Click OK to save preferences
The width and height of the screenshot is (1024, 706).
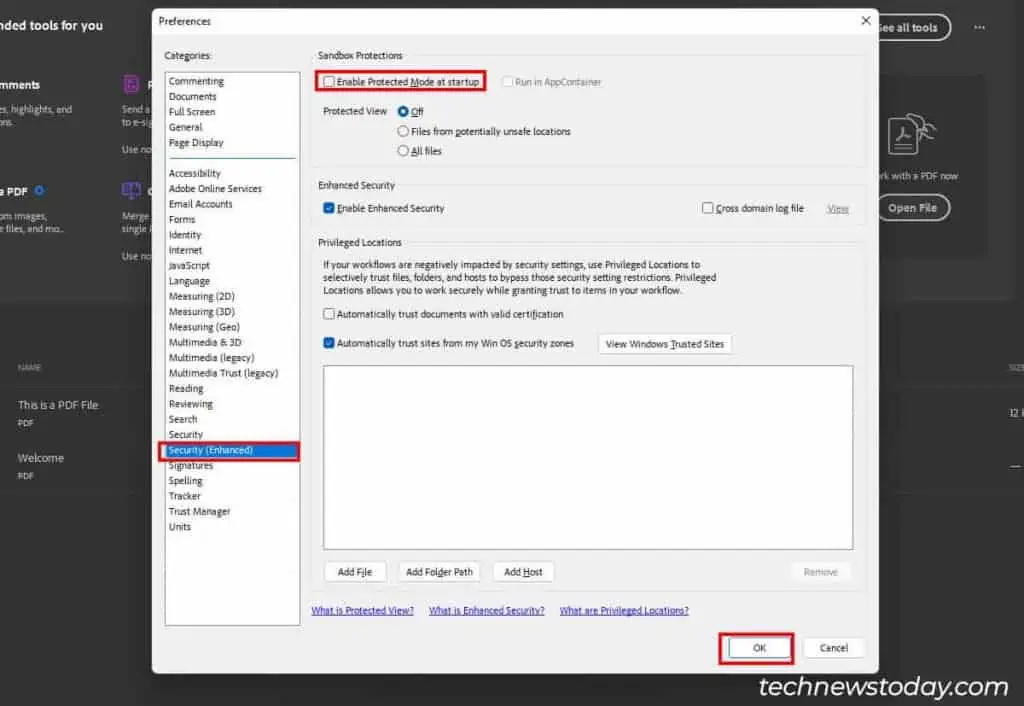pos(757,648)
